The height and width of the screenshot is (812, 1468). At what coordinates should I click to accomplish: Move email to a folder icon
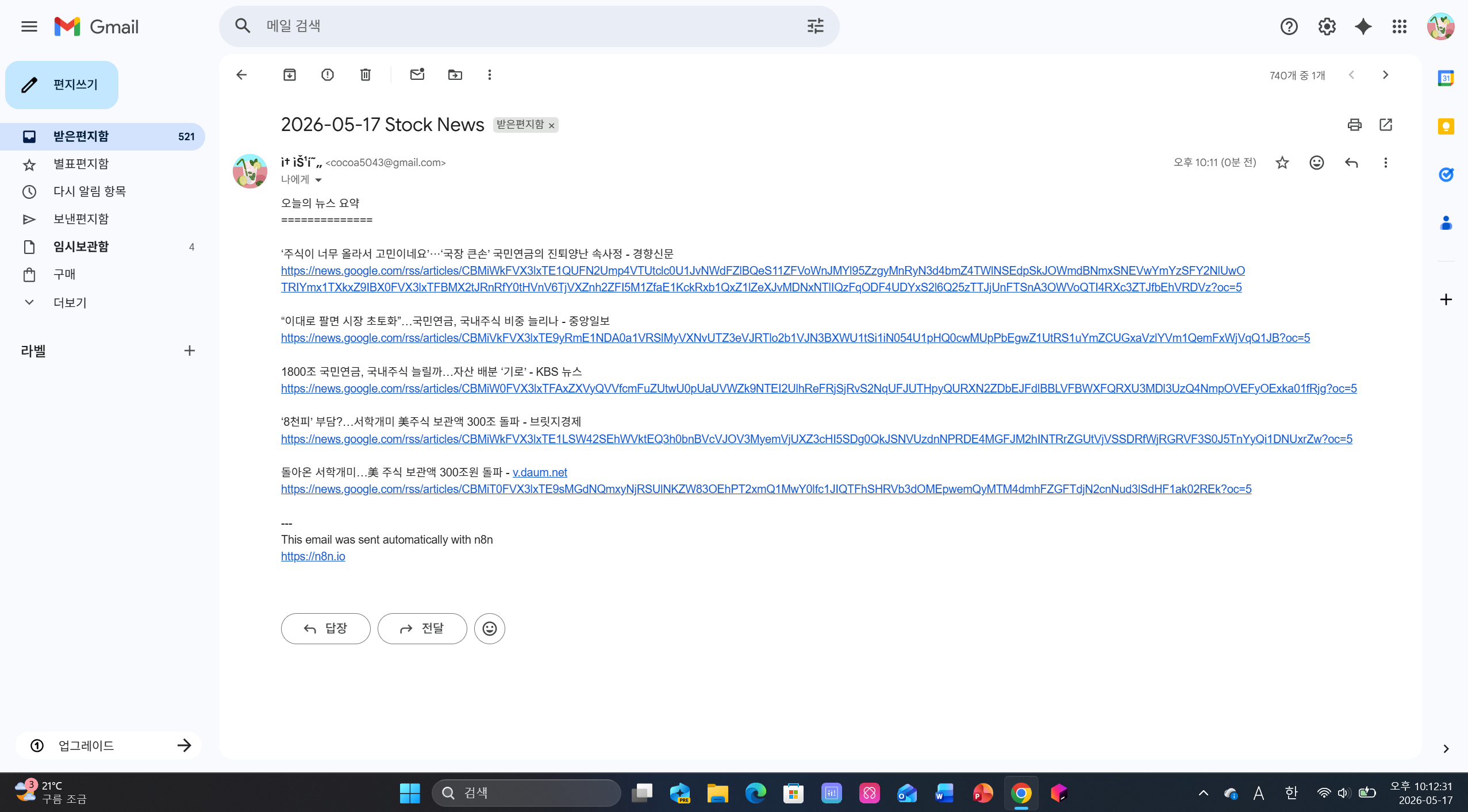coord(455,75)
